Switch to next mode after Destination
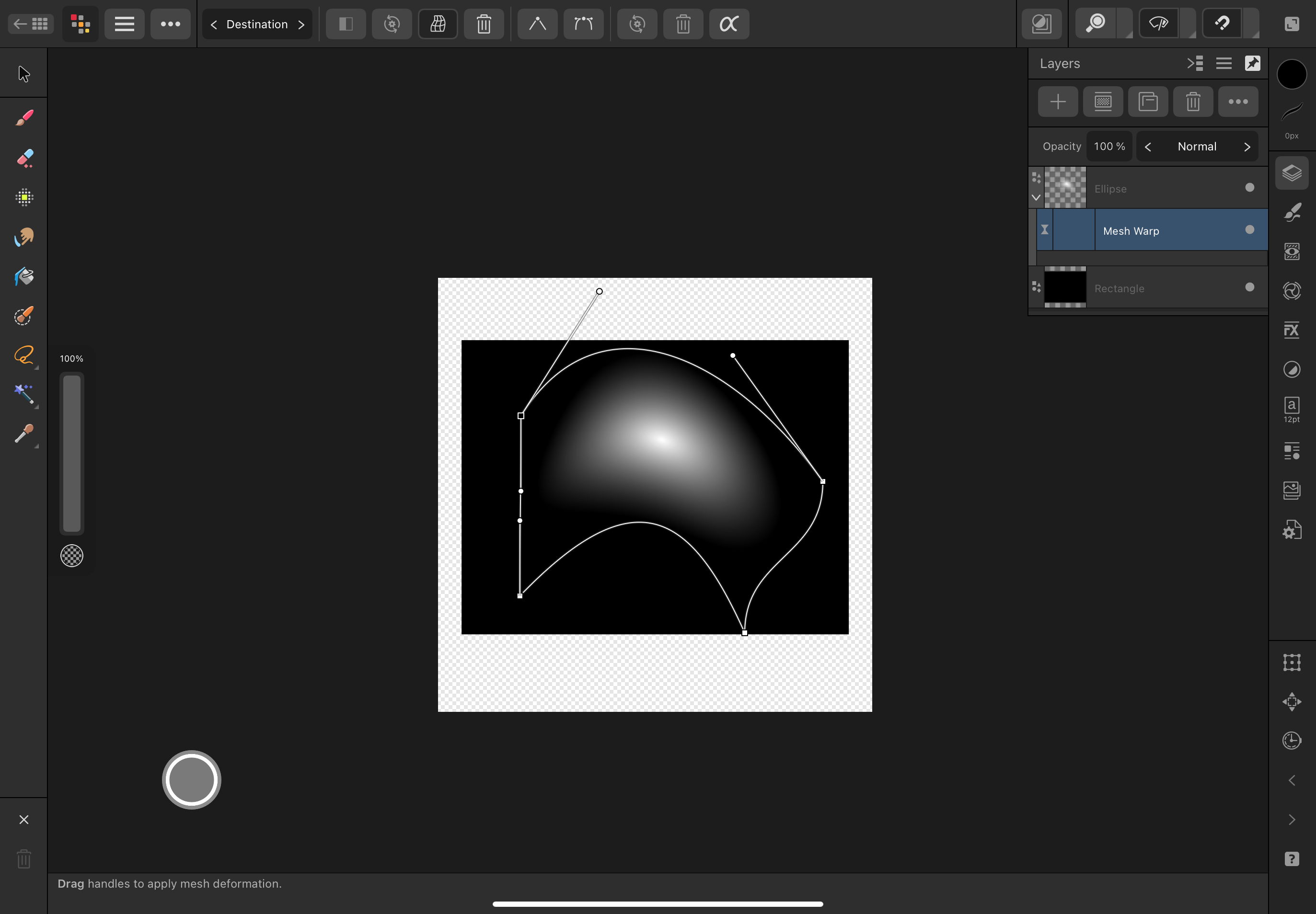Screen dimensions: 1316x914 [301, 24]
